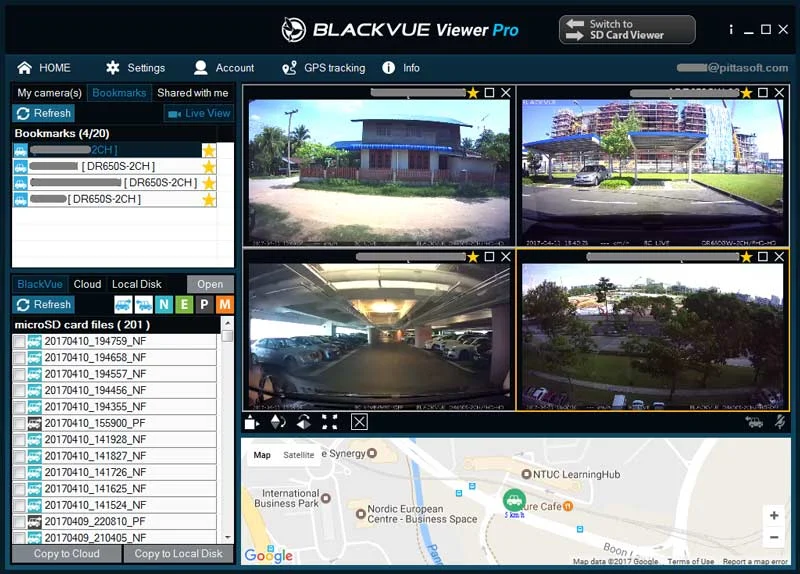Select file 20170410_141625_NF

tap(114, 489)
